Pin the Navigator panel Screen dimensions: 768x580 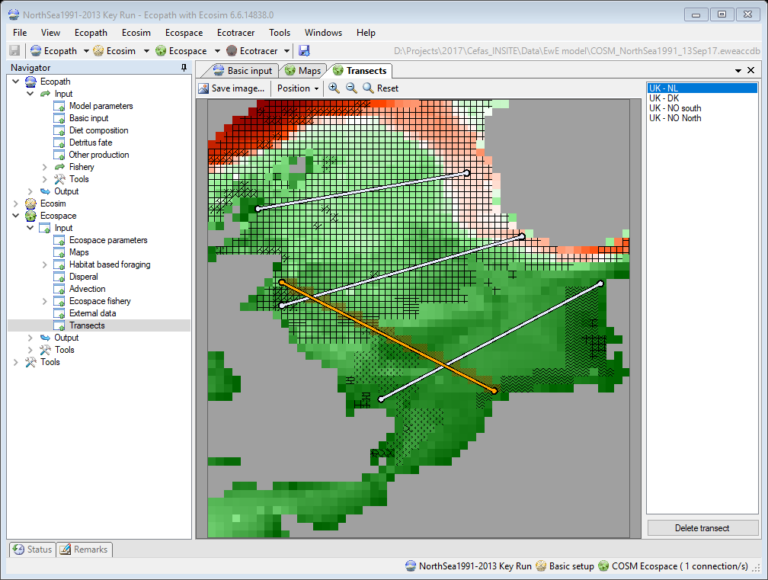pyautogui.click(x=183, y=67)
